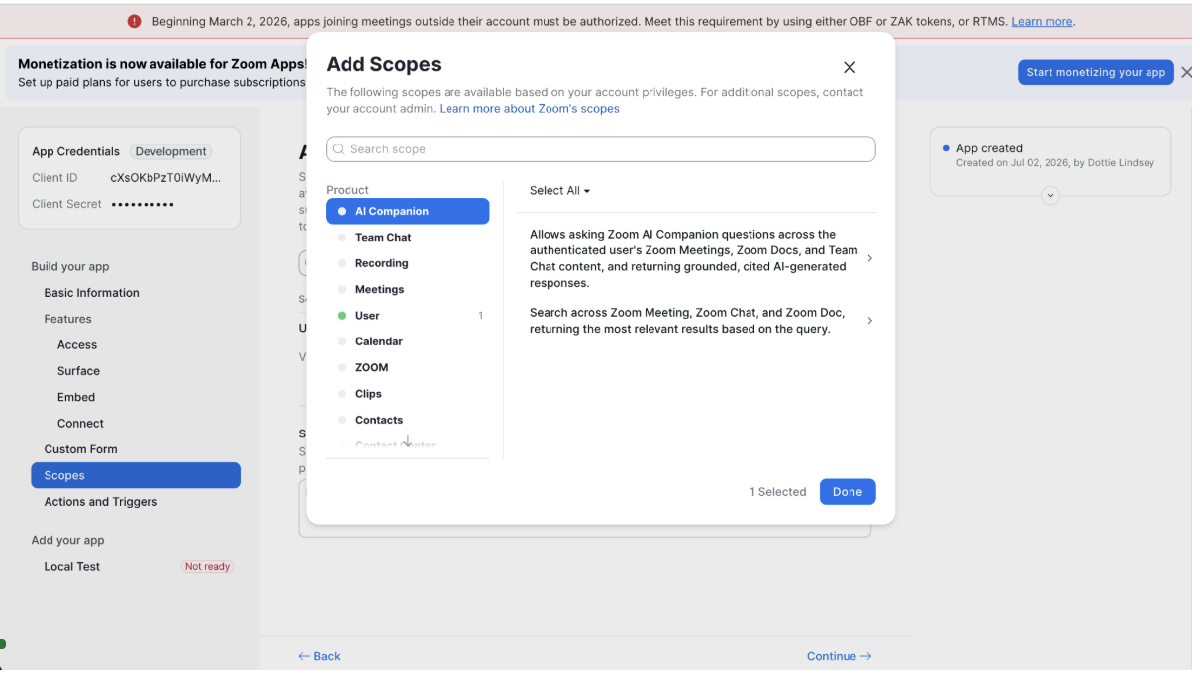Go to Basic Information in sidebar
This screenshot has height=675, width=1200.
(x=92, y=293)
